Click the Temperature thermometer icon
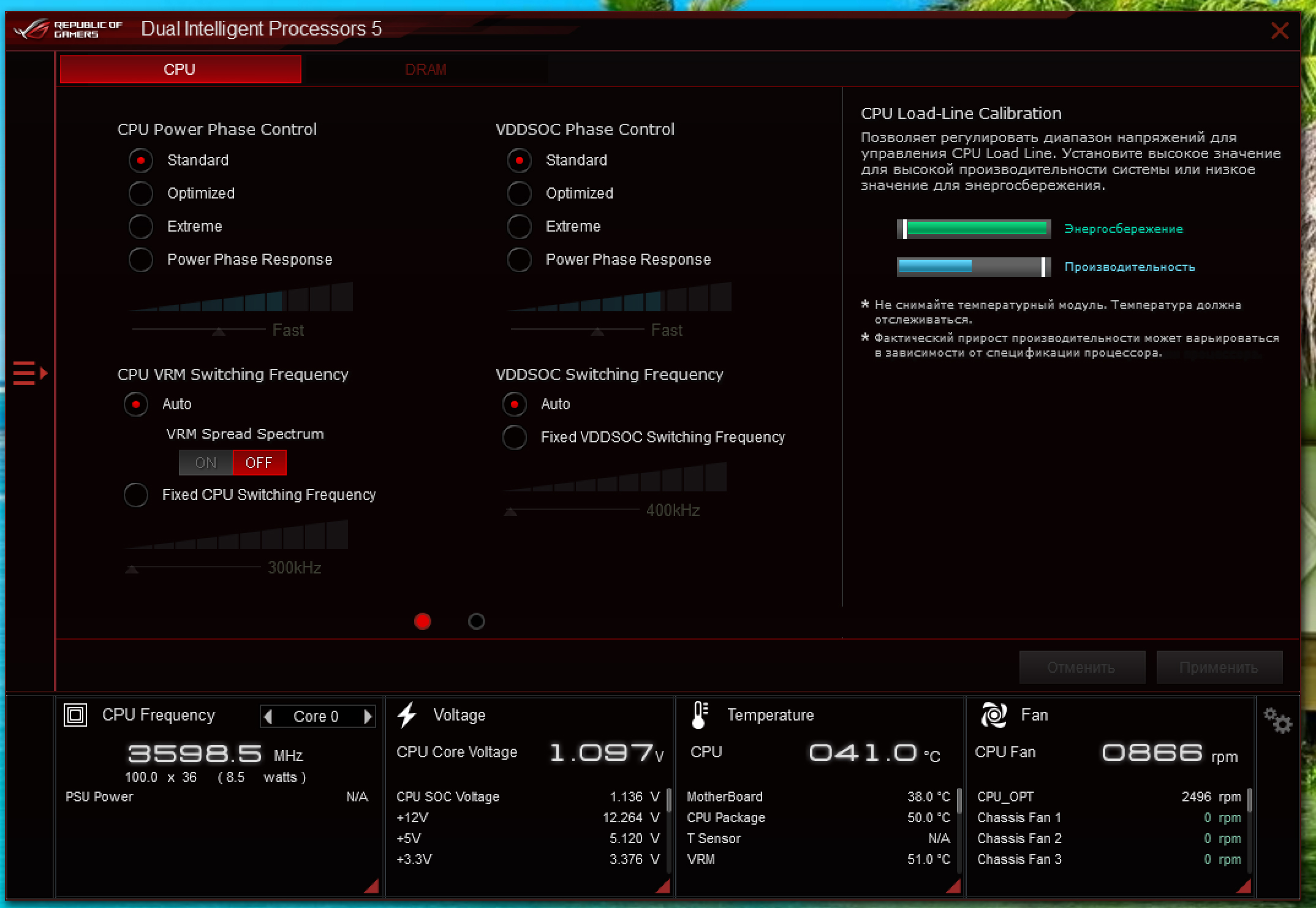1316x908 pixels. 700,715
